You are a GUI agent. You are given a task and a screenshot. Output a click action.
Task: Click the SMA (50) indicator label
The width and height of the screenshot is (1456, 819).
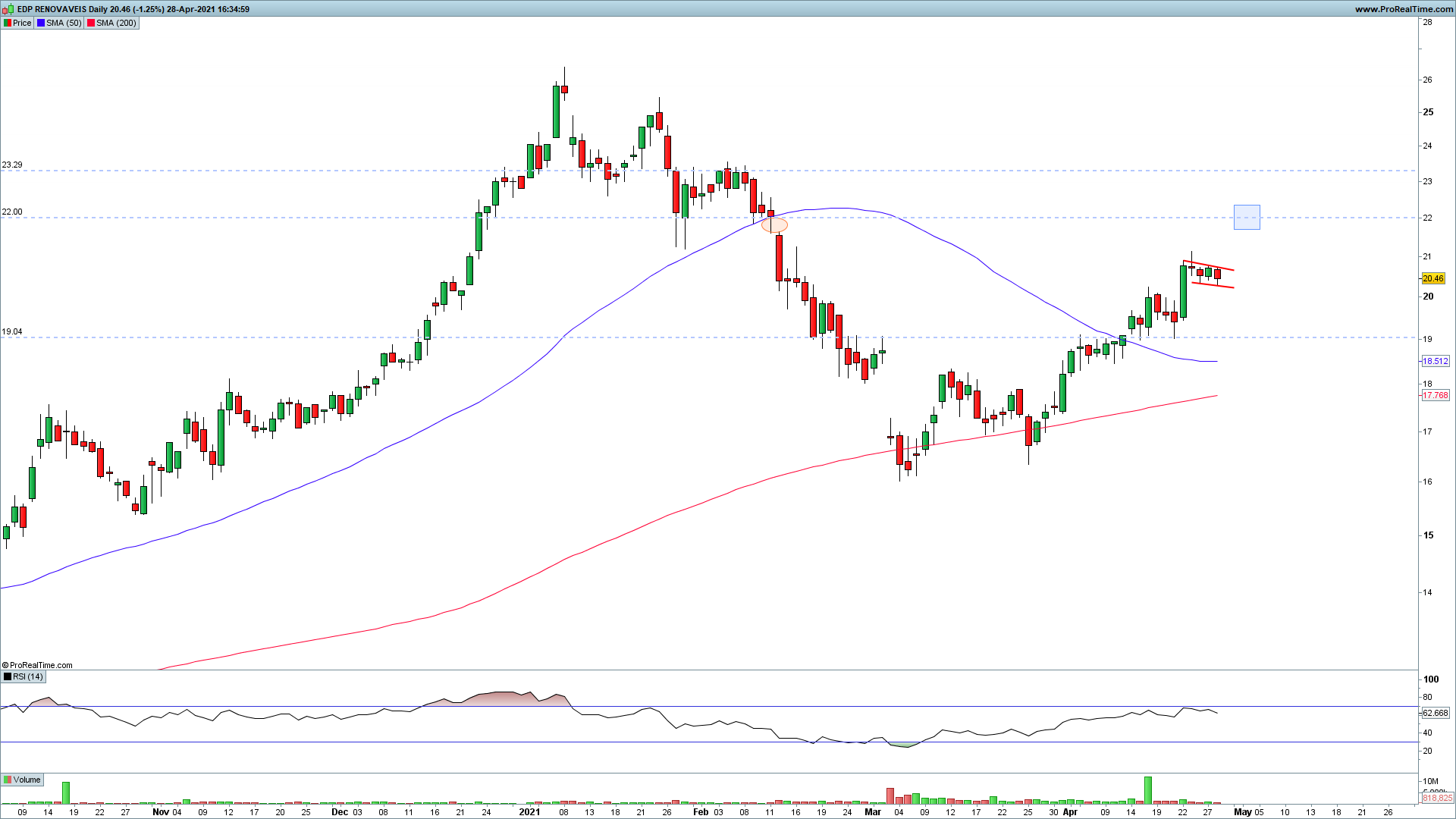coord(64,23)
